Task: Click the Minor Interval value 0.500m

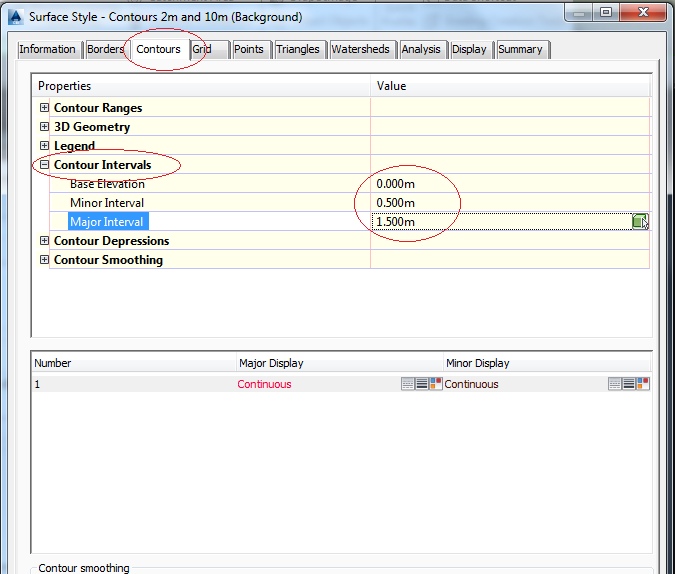Action: 396,203
